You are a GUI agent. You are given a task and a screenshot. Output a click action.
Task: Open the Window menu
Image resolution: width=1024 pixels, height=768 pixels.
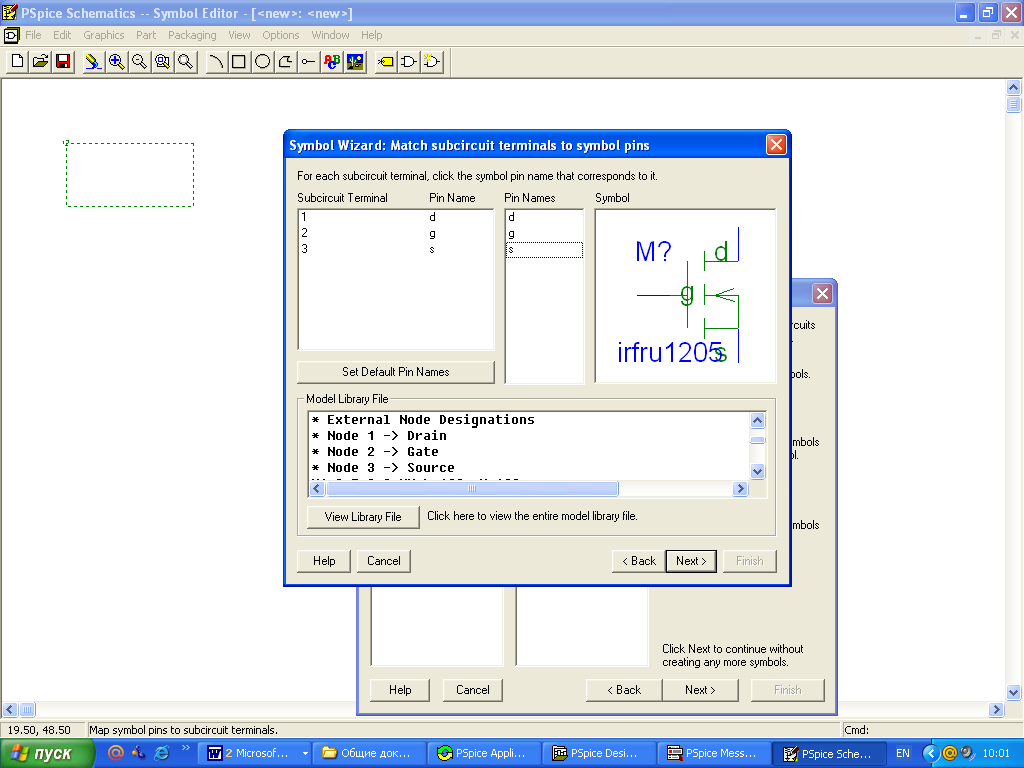(330, 35)
